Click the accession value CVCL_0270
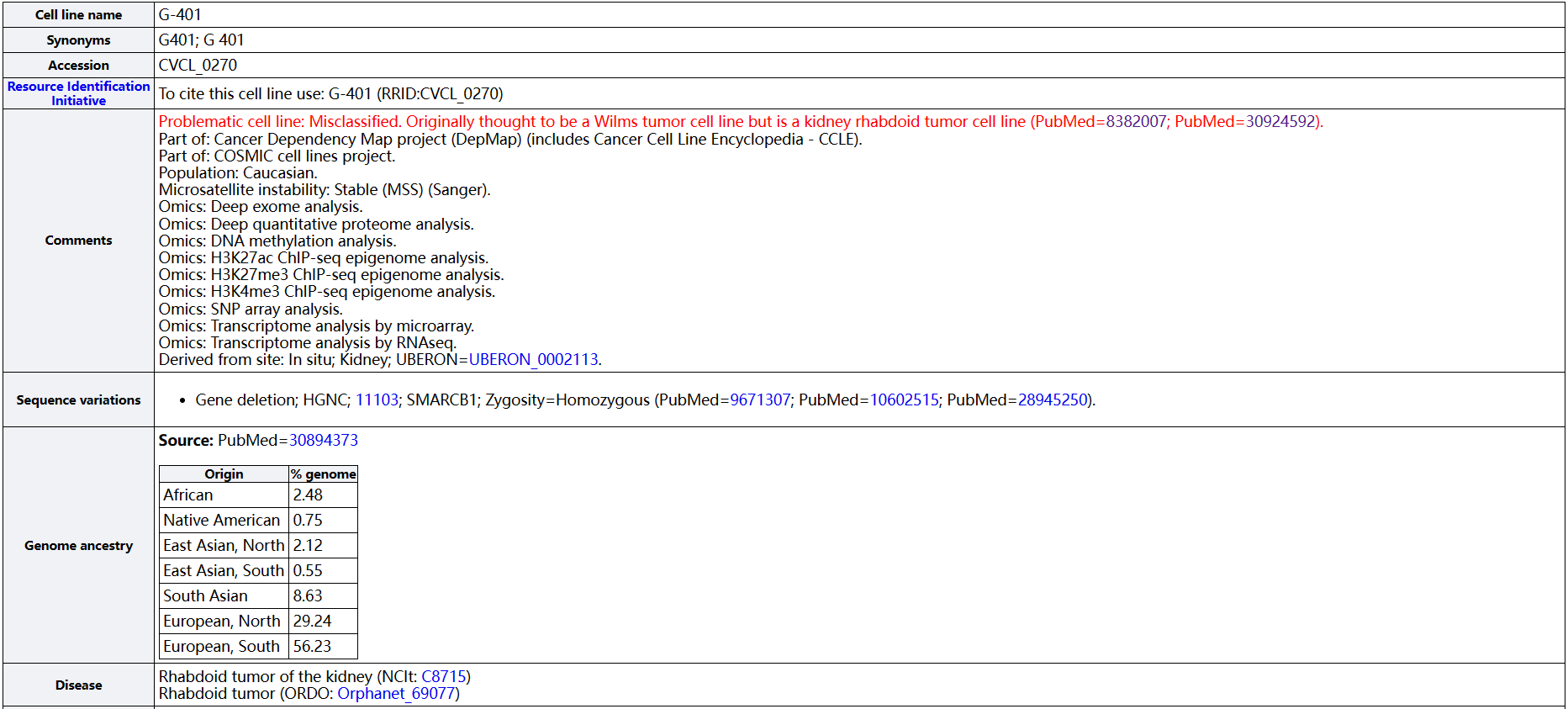Viewport: 1568px width, 709px height. tap(198, 66)
